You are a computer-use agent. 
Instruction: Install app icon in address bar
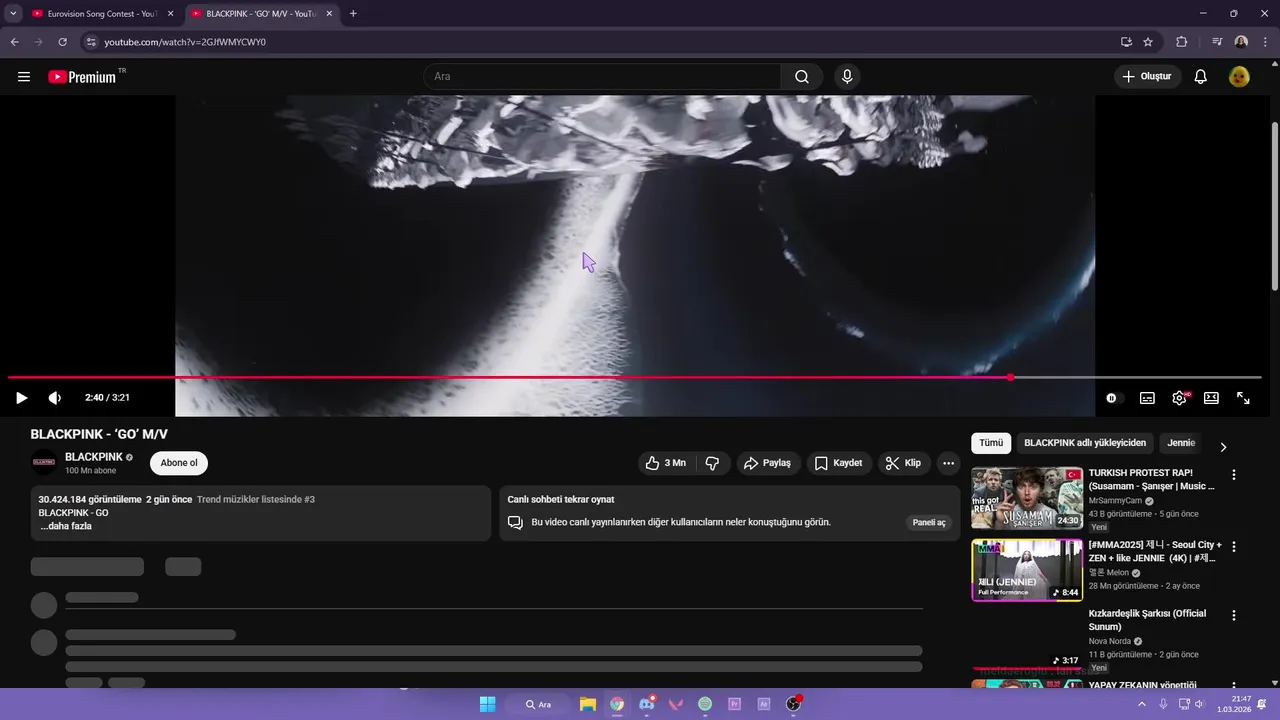tap(1126, 42)
